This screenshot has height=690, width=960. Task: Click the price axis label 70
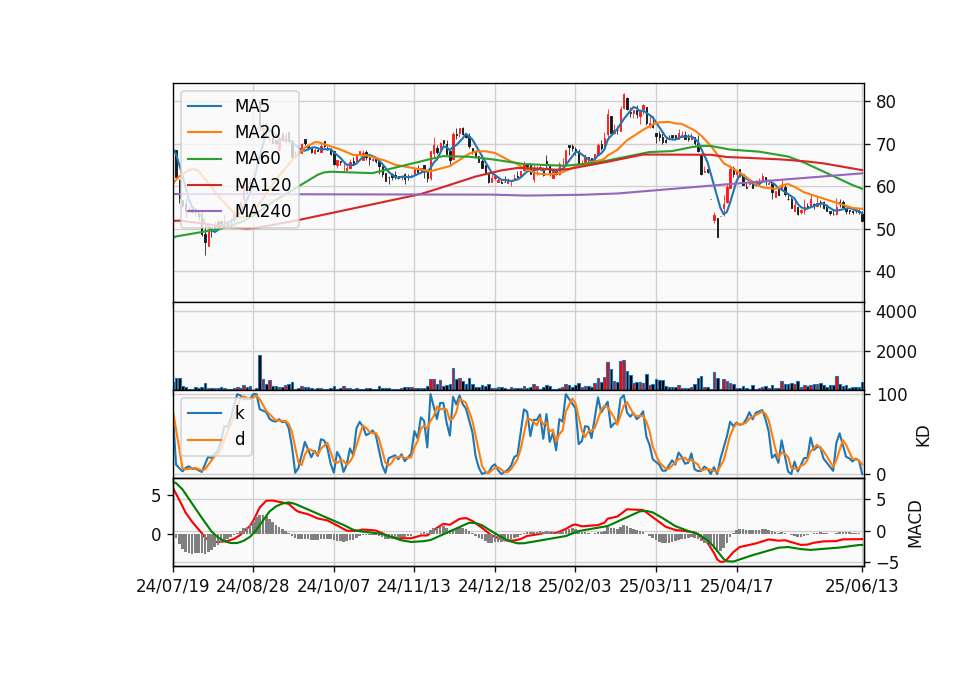tap(885, 145)
